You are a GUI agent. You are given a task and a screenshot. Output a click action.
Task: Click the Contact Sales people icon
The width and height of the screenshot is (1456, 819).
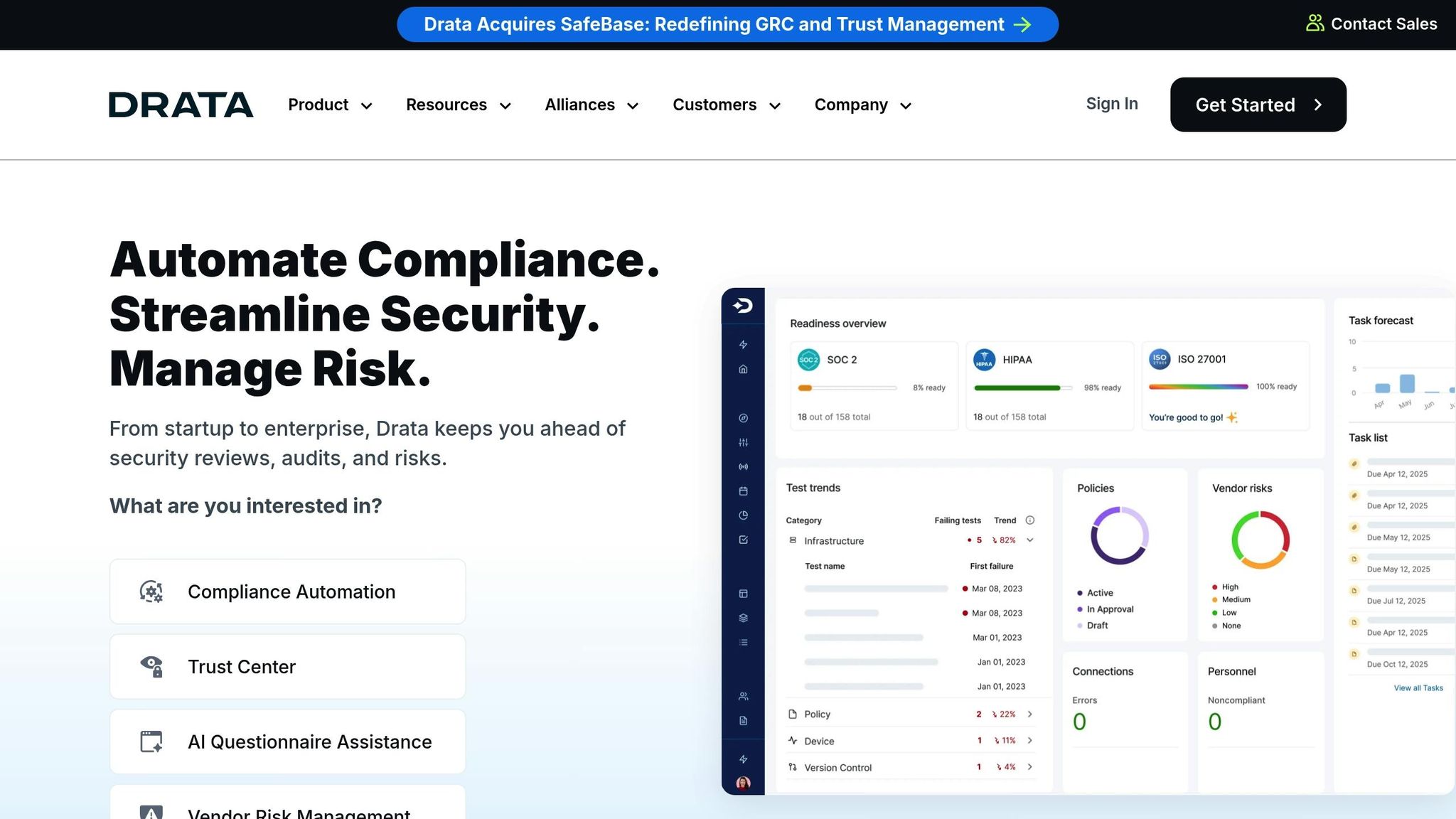tap(1315, 23)
